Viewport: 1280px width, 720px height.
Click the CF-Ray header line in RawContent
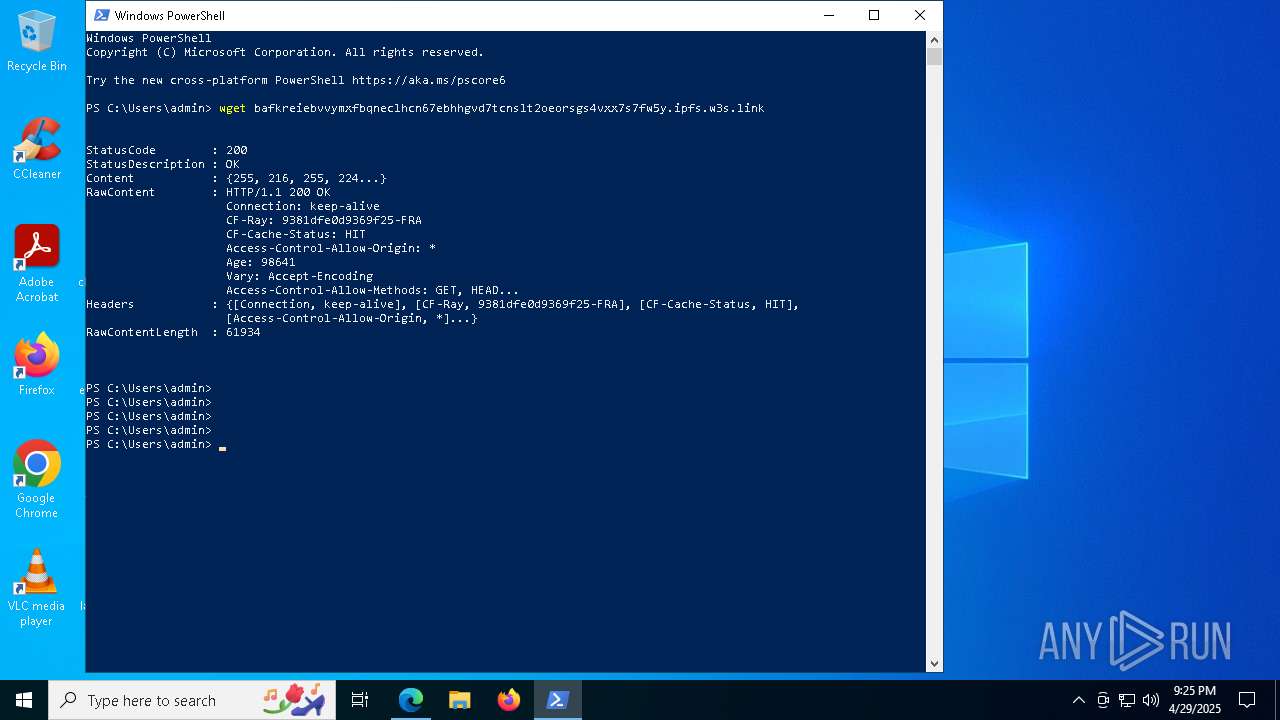[x=324, y=220]
